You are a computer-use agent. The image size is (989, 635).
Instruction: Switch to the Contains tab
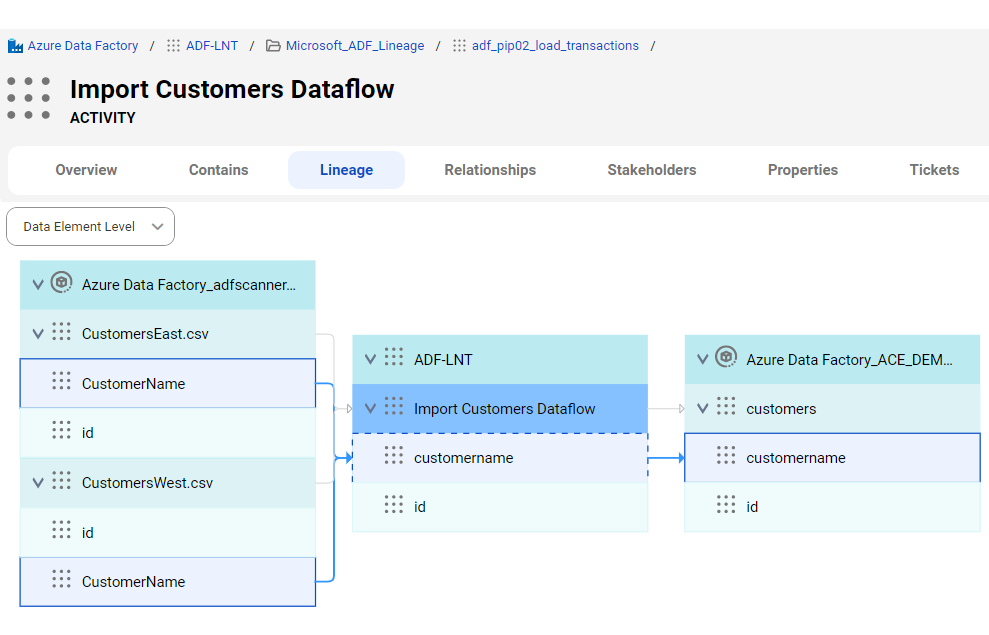tap(219, 170)
